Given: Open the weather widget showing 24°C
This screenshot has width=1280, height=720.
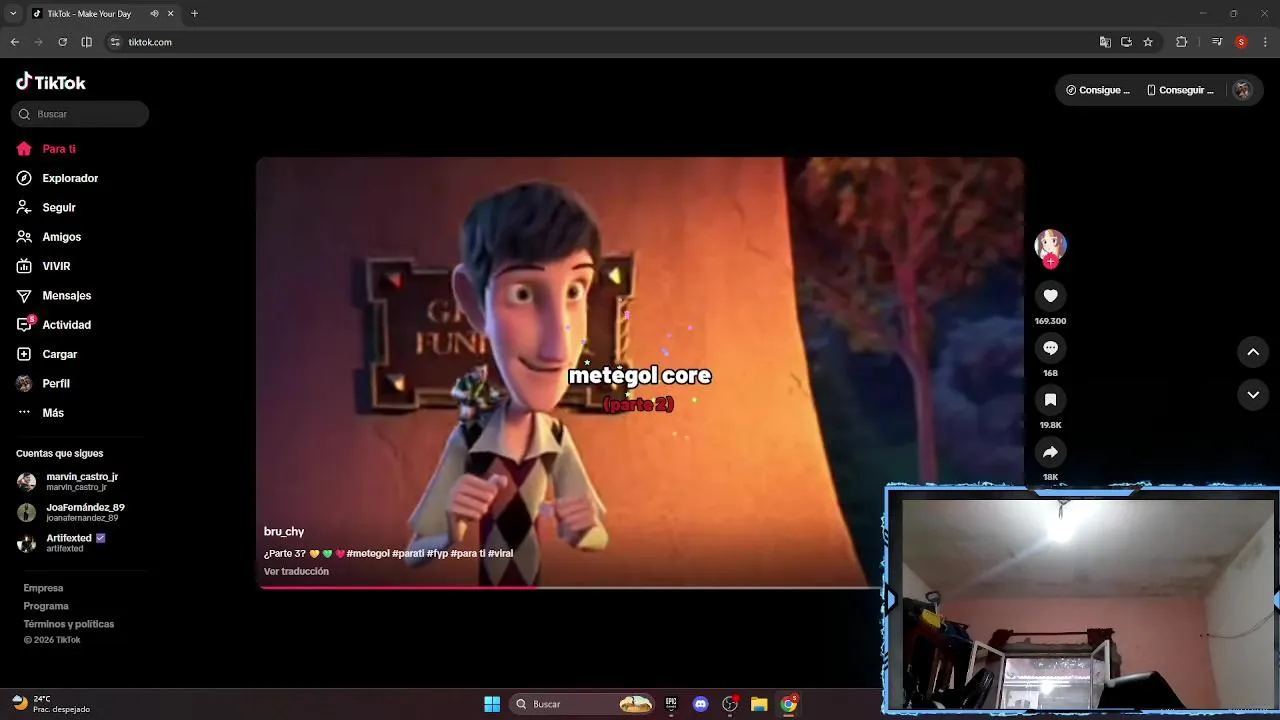Looking at the screenshot, I should (x=50, y=704).
